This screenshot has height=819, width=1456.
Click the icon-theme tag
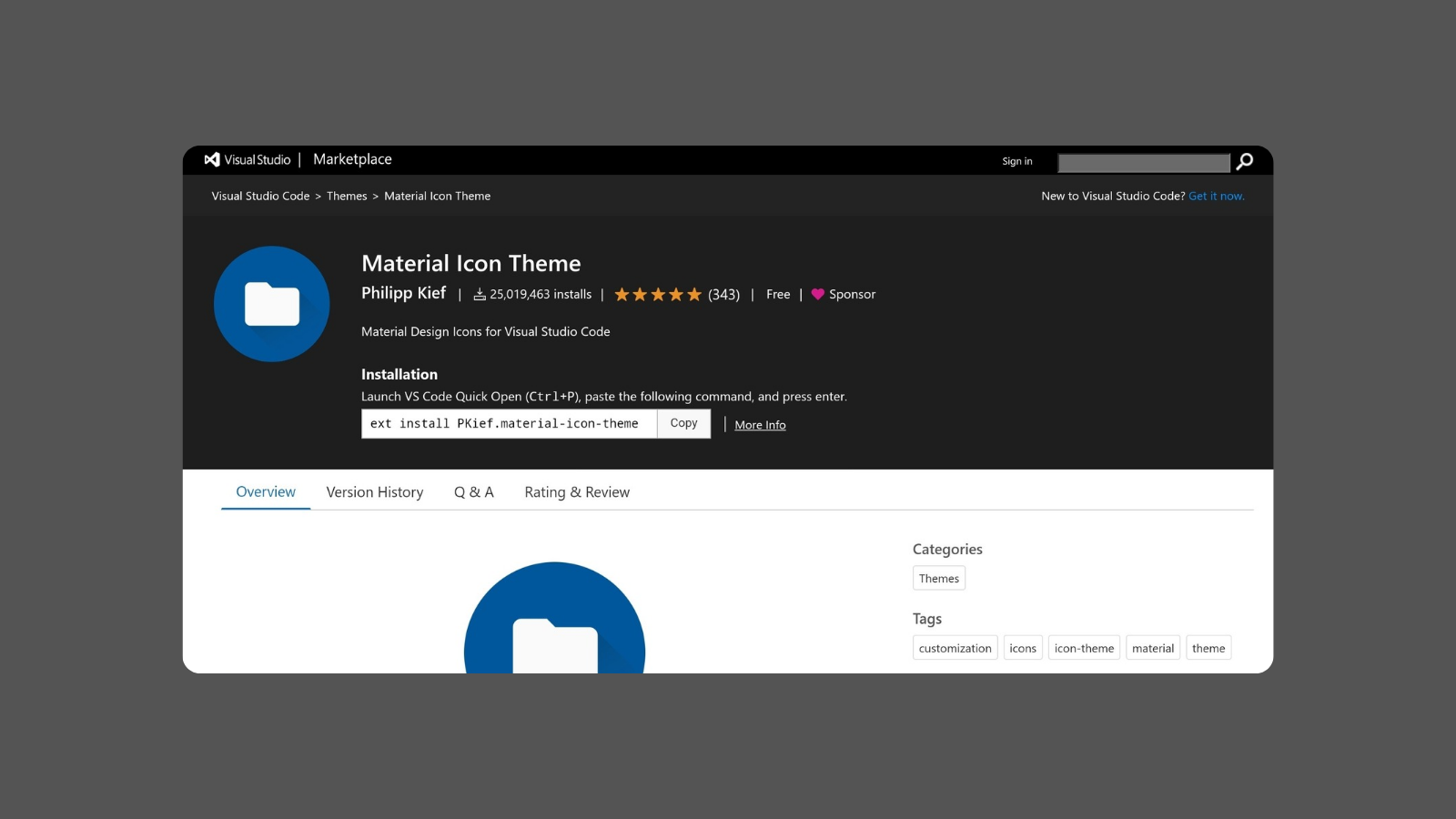(1084, 648)
